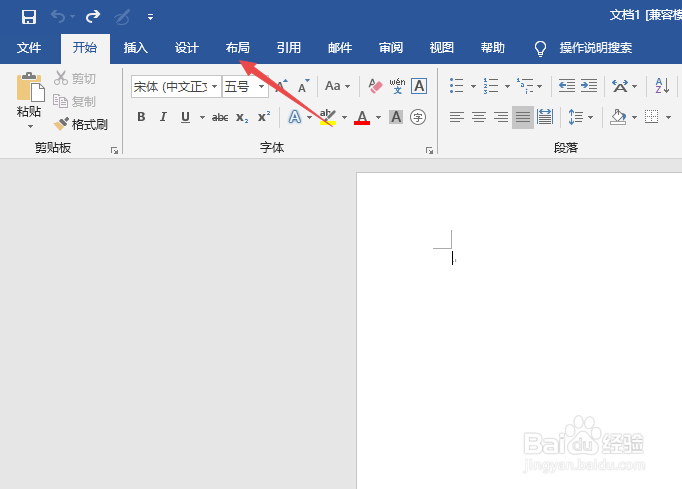Switch to the 设计 ribbon tab

pos(187,48)
